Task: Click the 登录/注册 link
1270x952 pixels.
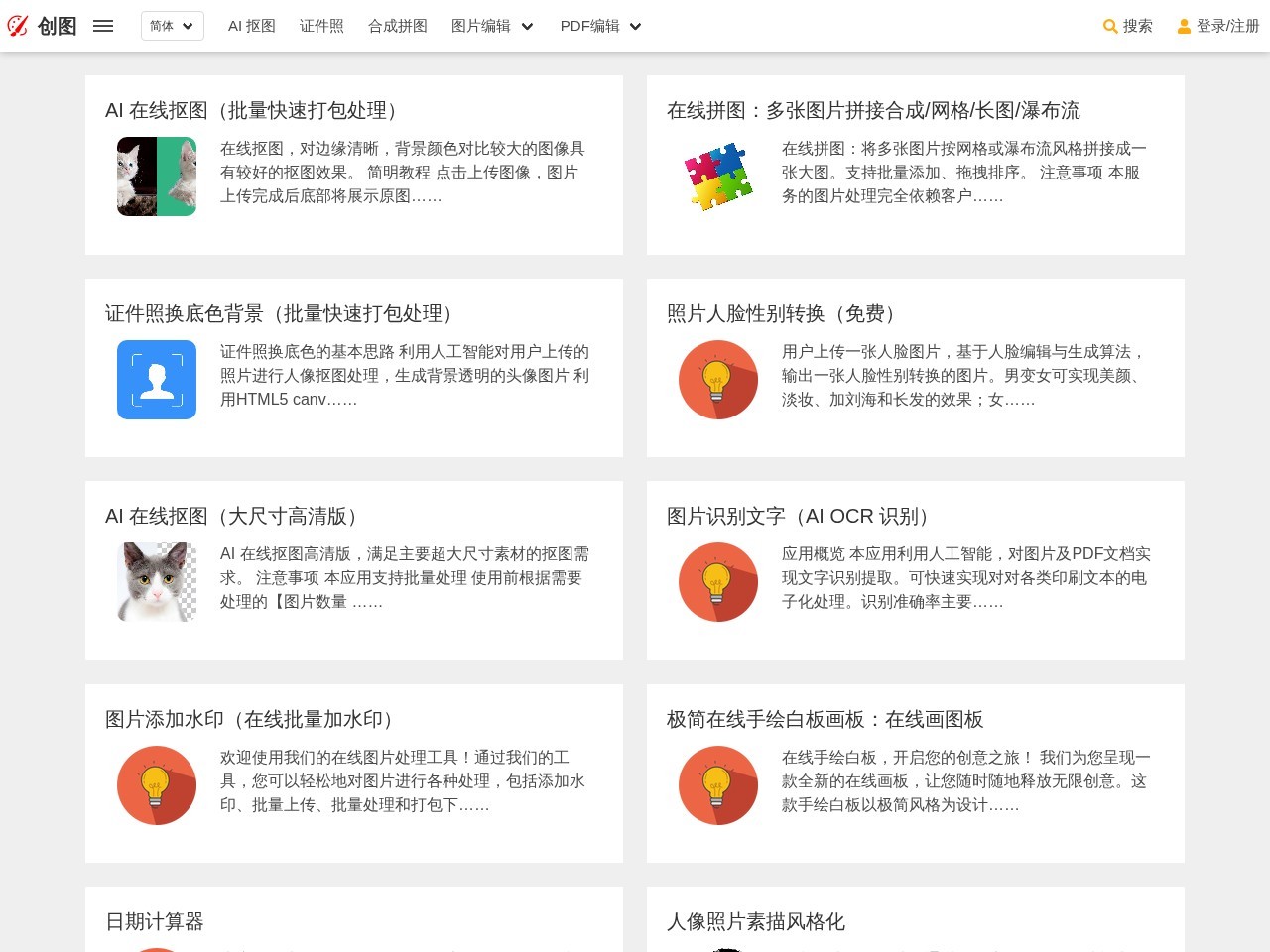Action: (x=1227, y=27)
